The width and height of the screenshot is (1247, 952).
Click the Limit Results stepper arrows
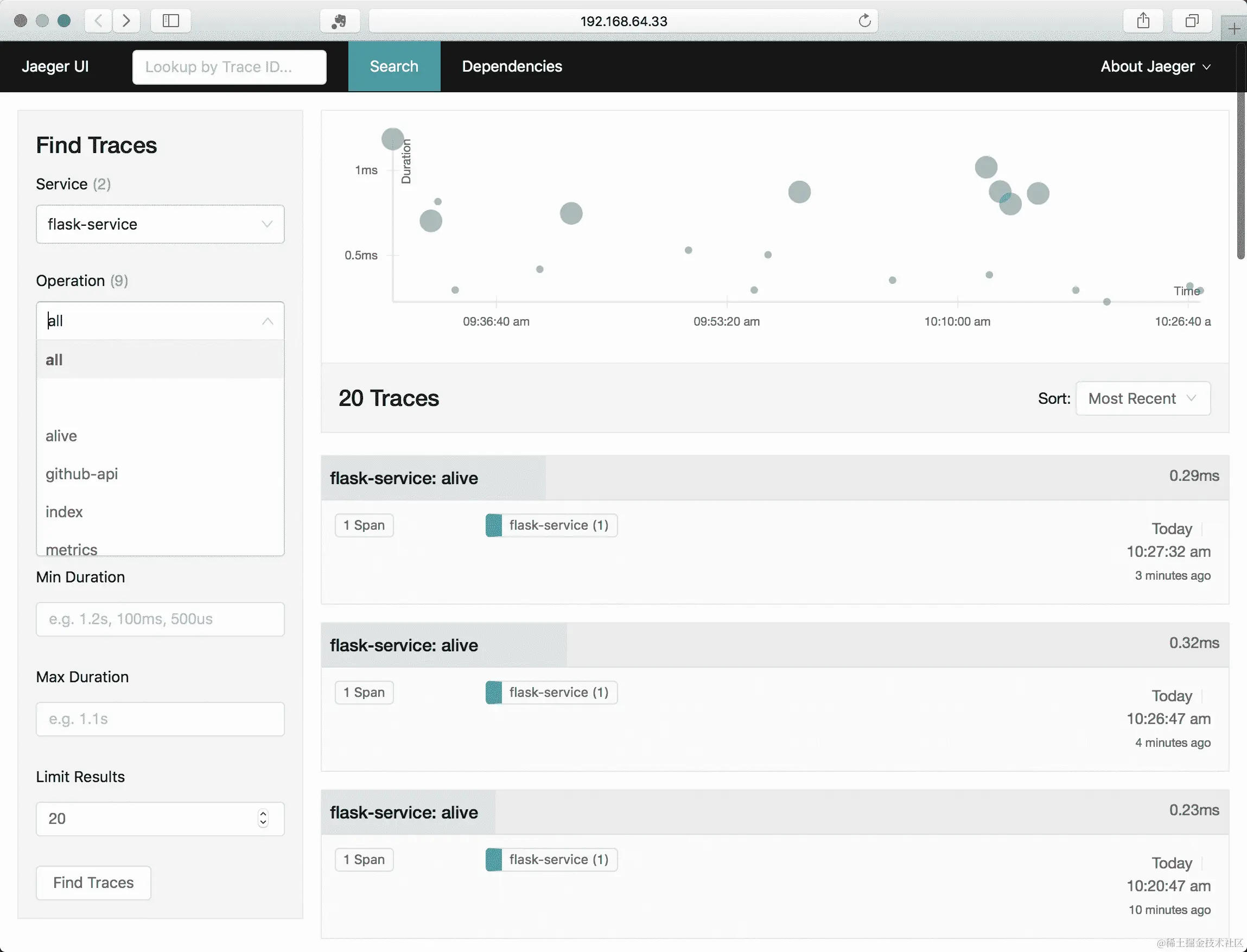click(263, 818)
